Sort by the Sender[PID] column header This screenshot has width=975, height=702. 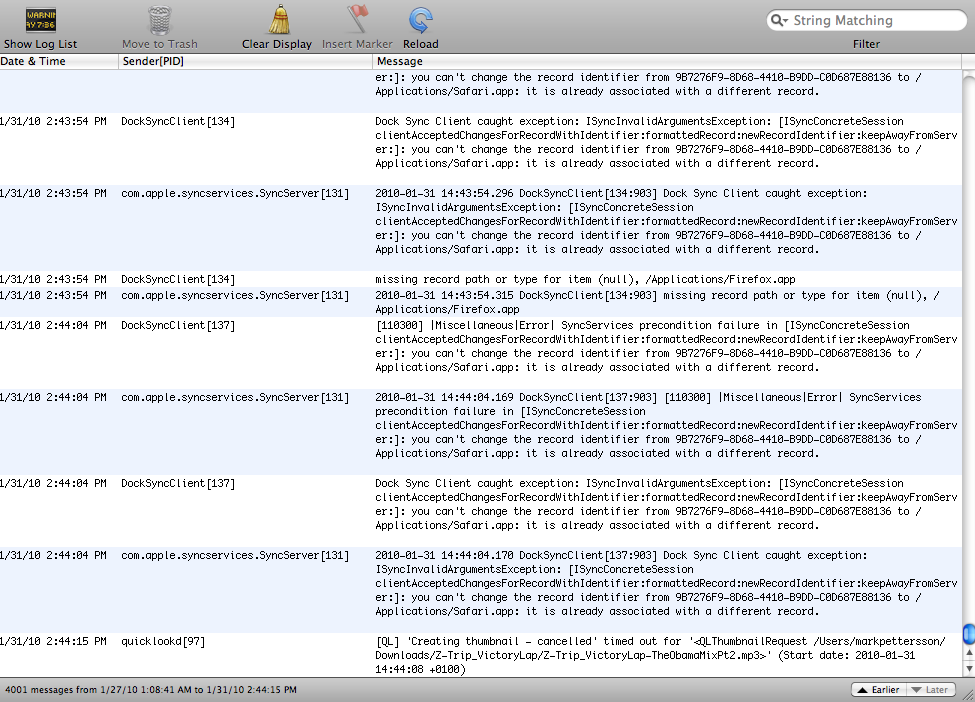(246, 61)
